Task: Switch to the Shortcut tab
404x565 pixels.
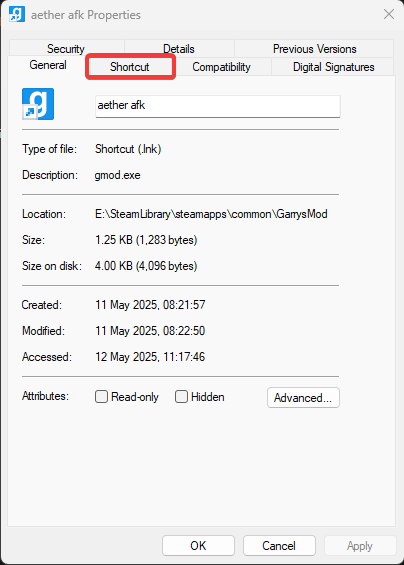Action: coord(130,67)
